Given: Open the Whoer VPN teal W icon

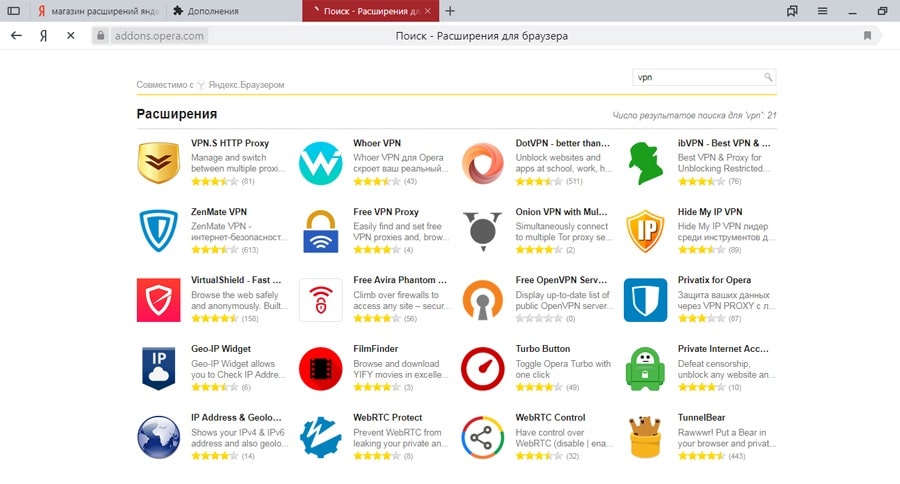Looking at the screenshot, I should [x=320, y=163].
